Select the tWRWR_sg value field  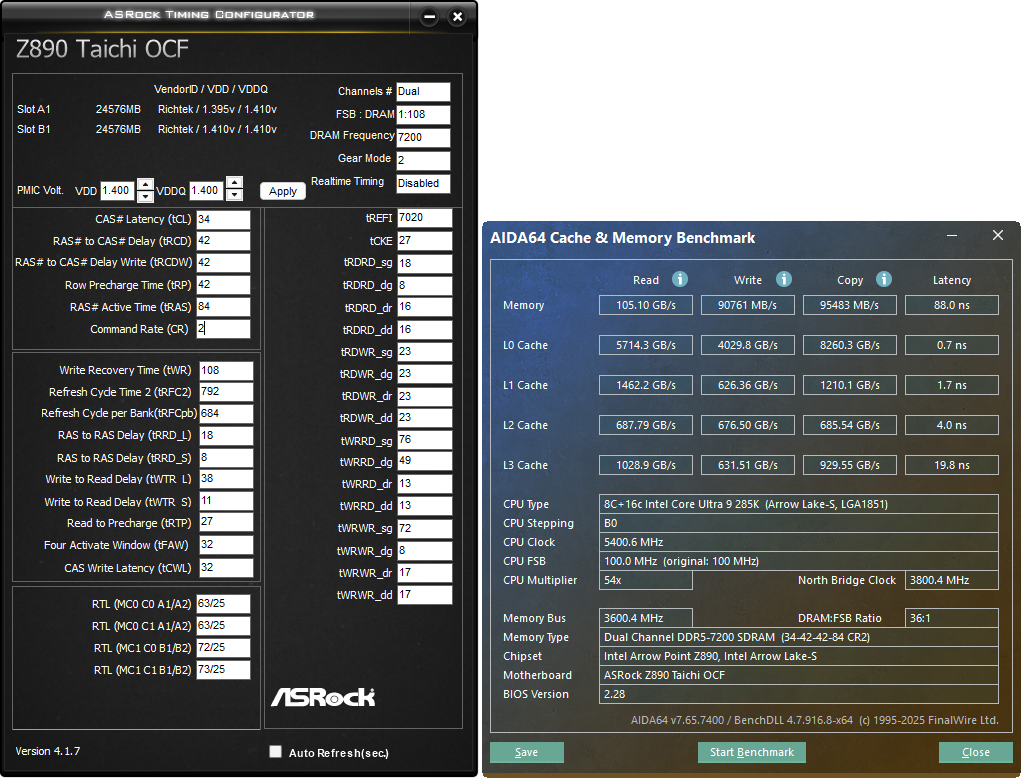(424, 528)
